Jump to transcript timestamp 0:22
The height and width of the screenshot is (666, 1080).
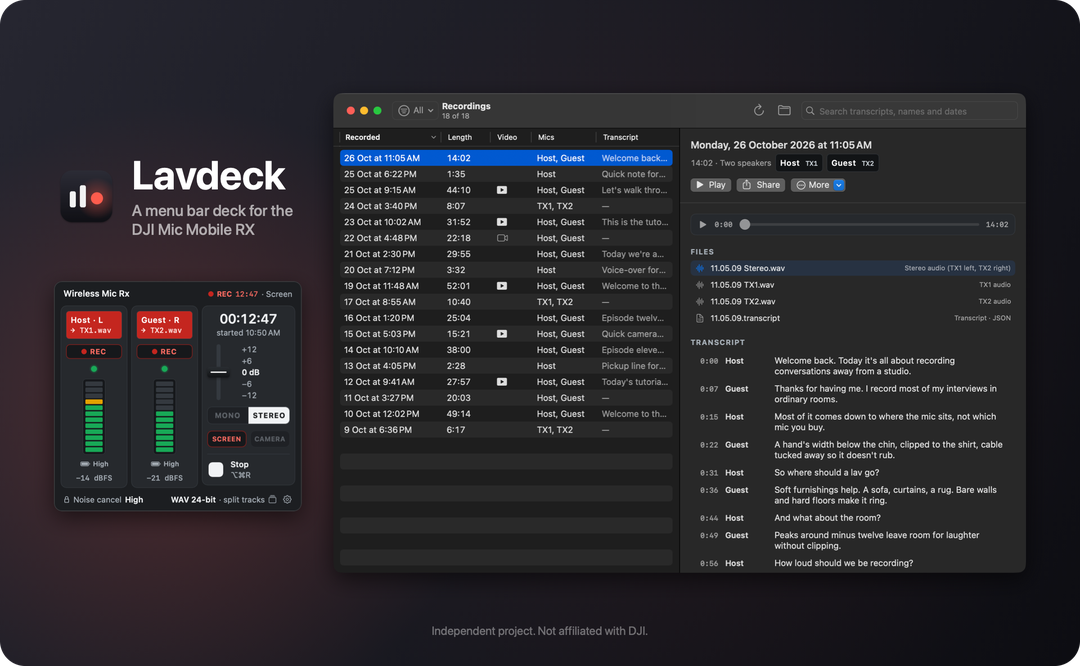click(709, 445)
